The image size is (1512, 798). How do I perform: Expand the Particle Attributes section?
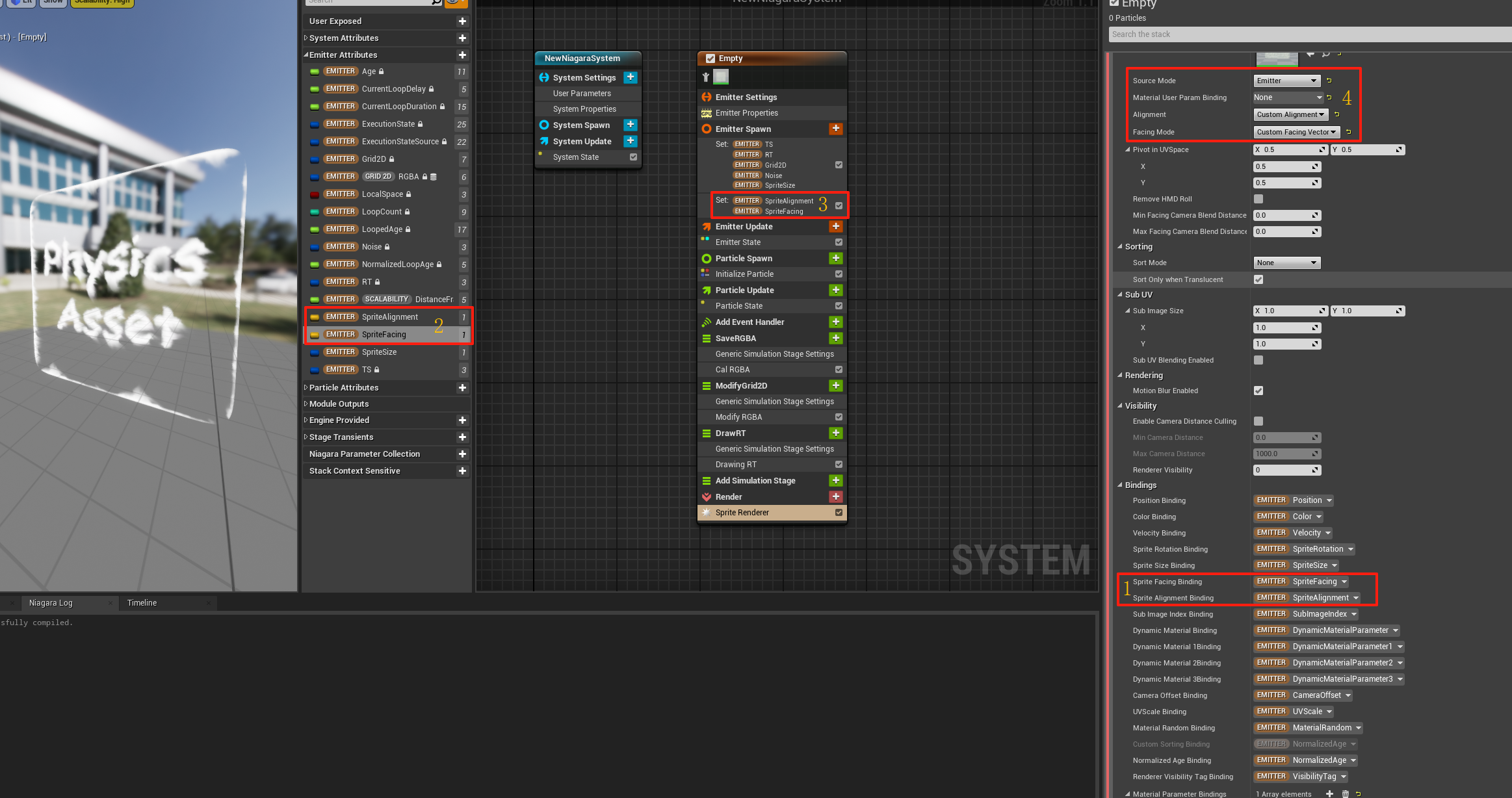(x=306, y=387)
